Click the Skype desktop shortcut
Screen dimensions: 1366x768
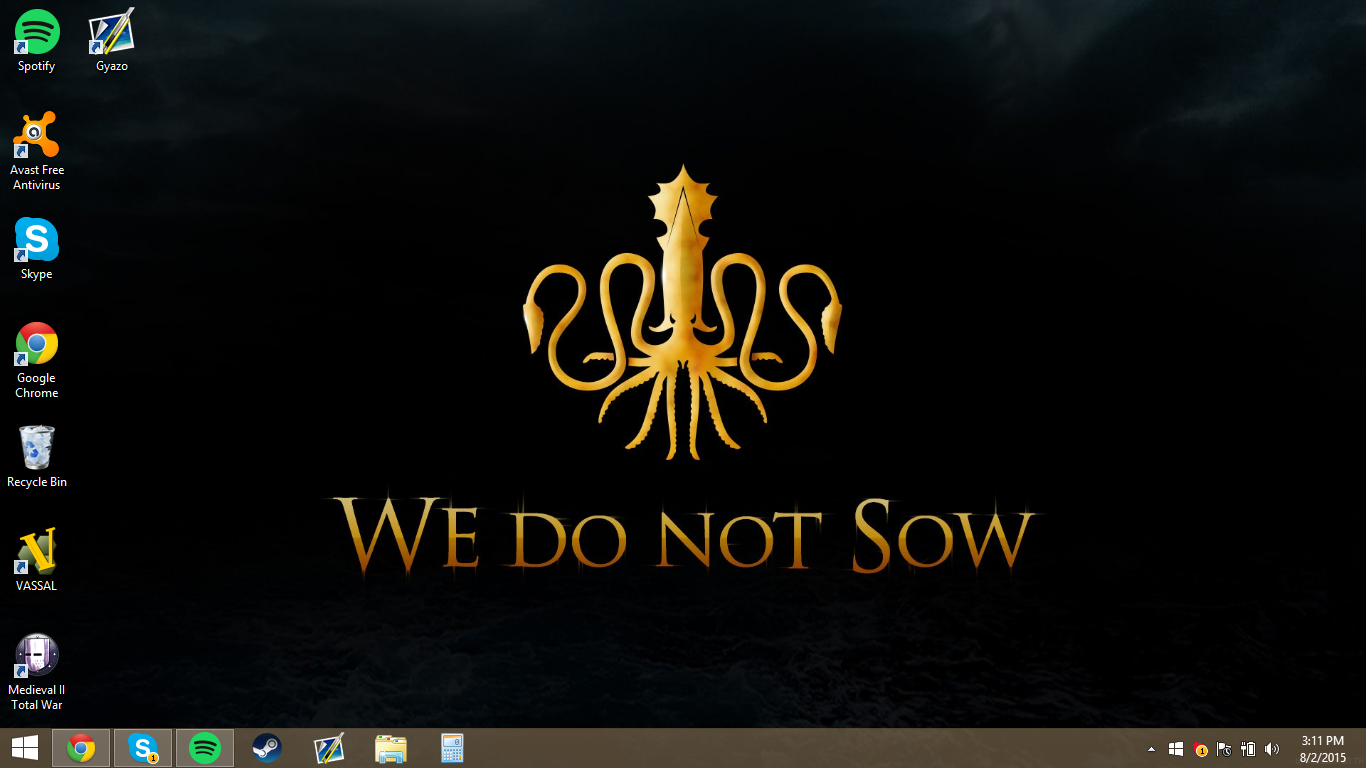pos(37,248)
